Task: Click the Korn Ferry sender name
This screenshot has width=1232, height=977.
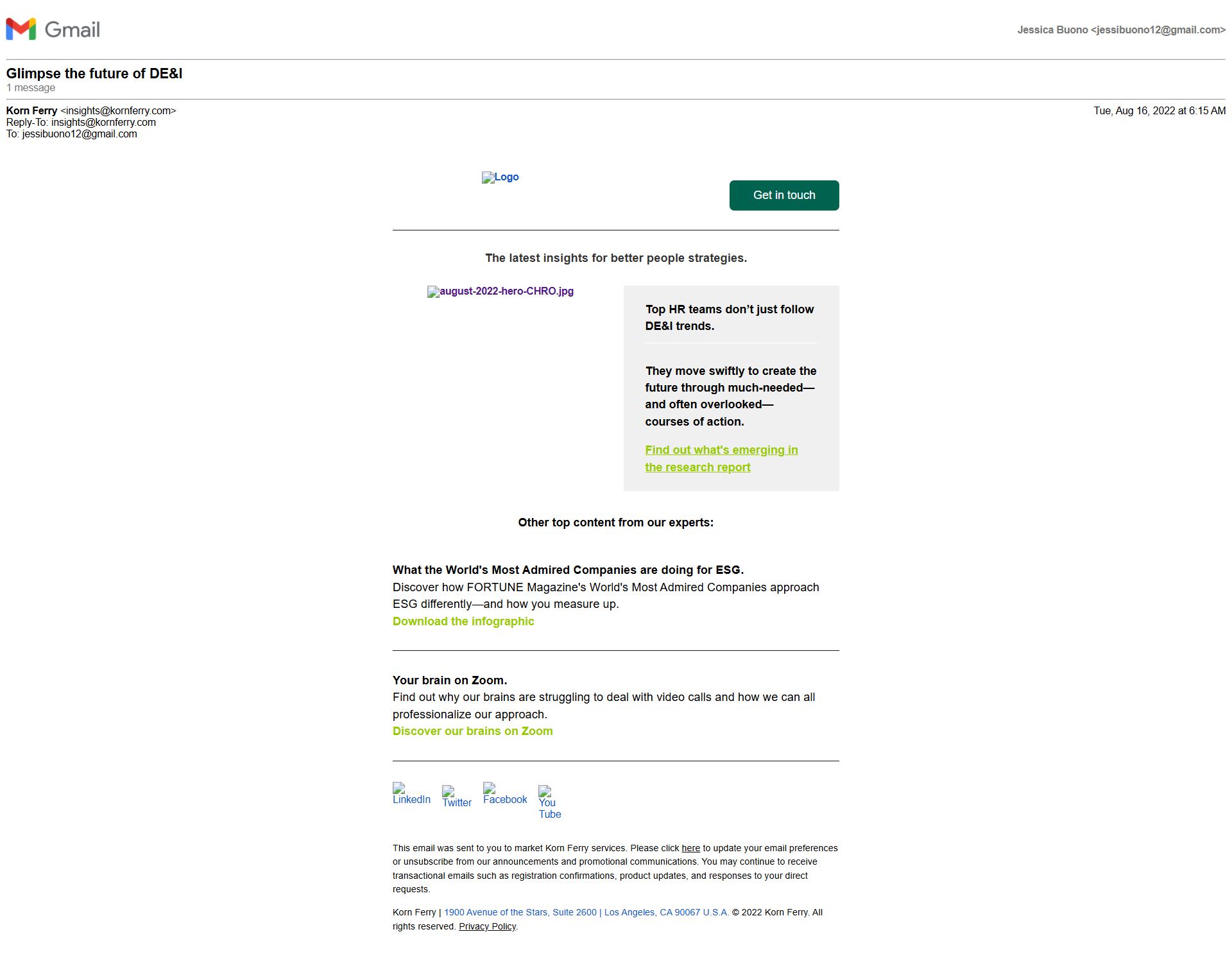Action: [x=31, y=111]
